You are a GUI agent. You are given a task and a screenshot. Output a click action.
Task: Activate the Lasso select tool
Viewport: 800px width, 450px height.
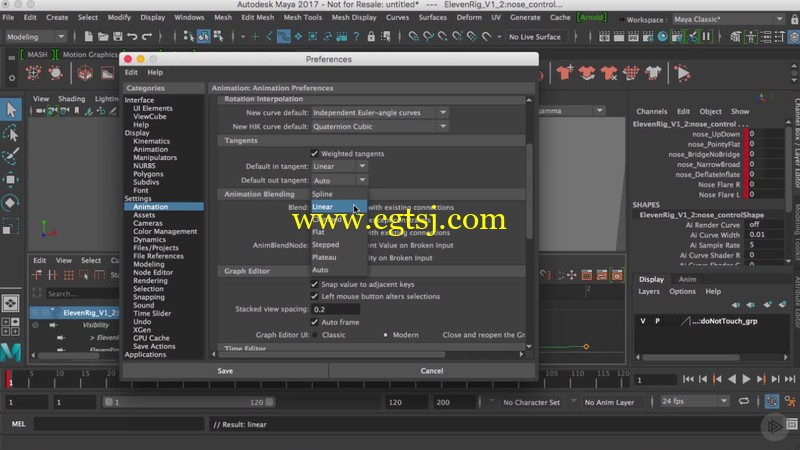[x=11, y=134]
